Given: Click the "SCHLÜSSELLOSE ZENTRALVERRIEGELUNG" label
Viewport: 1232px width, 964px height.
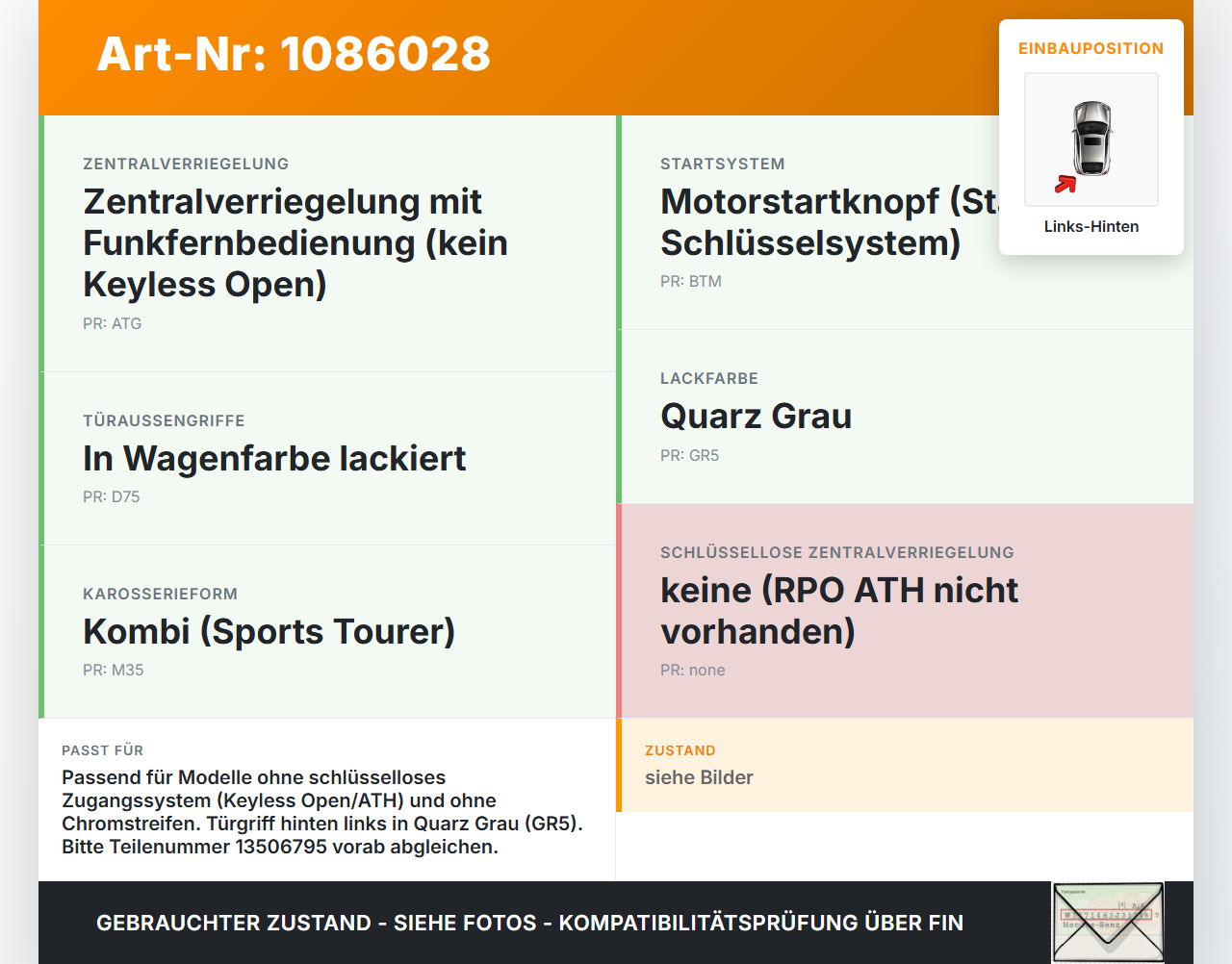Looking at the screenshot, I should (x=837, y=552).
